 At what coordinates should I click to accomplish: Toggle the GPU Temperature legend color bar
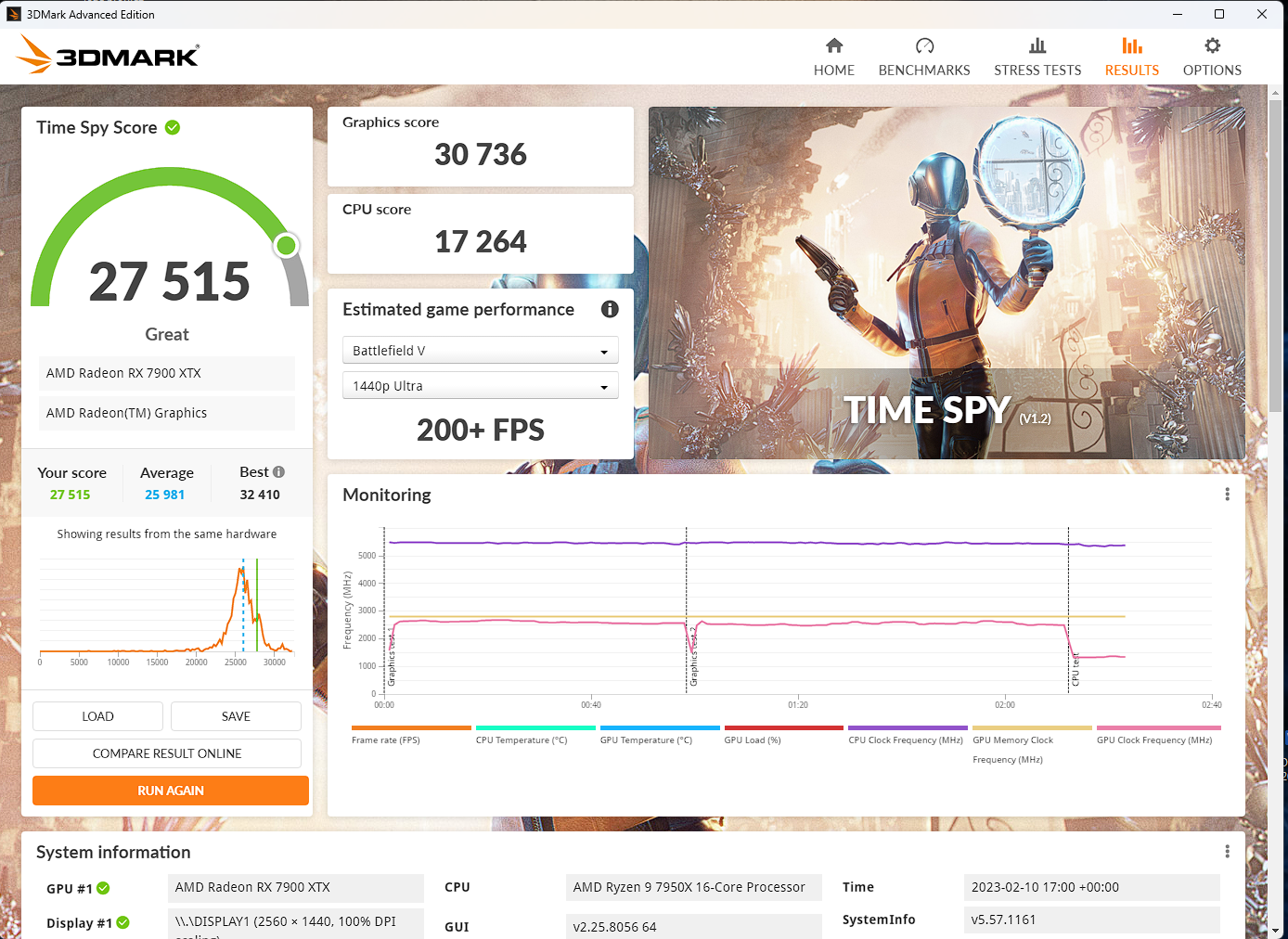(x=660, y=728)
